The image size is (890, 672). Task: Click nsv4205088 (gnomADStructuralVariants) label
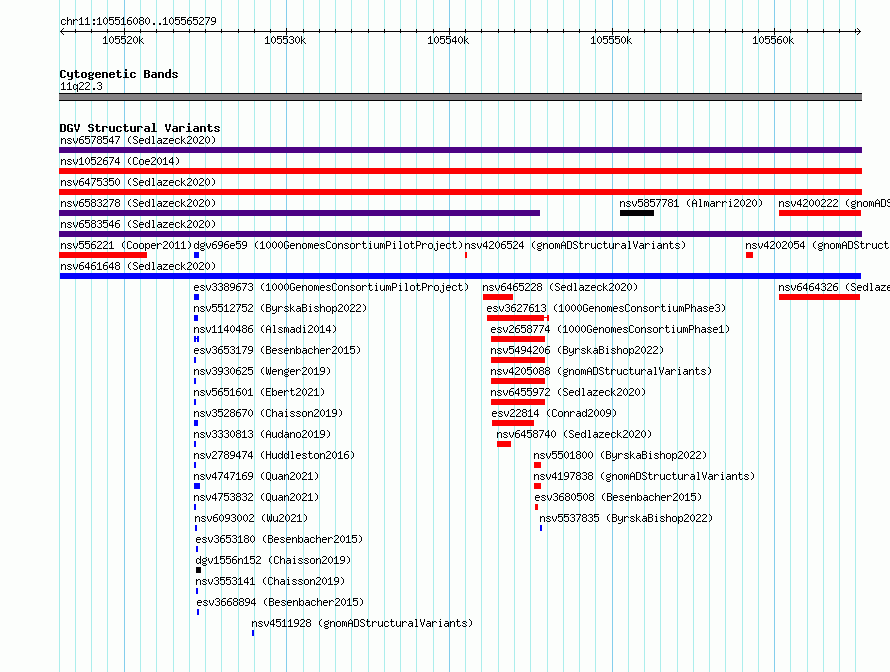click(601, 371)
